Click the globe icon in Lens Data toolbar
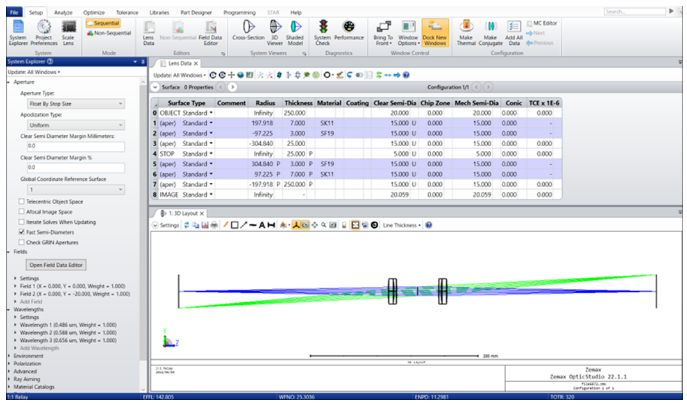The width and height of the screenshot is (687, 405). point(240,75)
